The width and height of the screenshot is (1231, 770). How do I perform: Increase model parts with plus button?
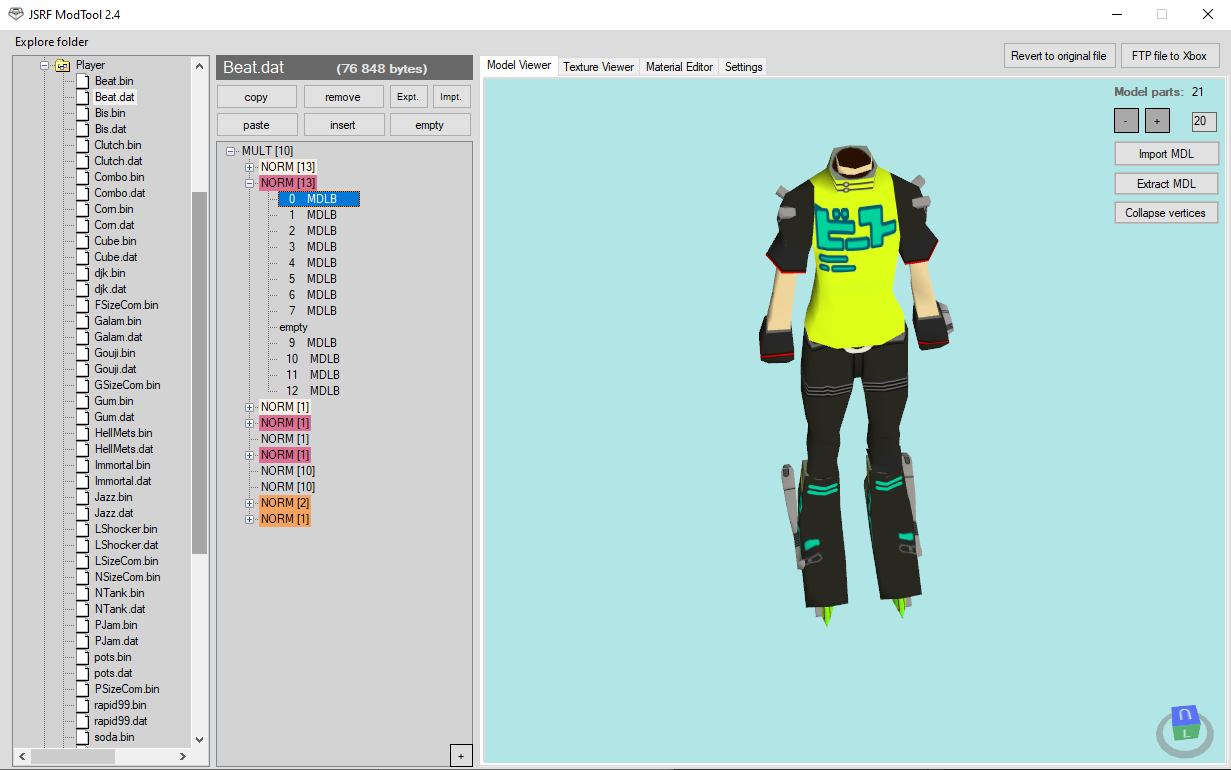pos(1157,121)
